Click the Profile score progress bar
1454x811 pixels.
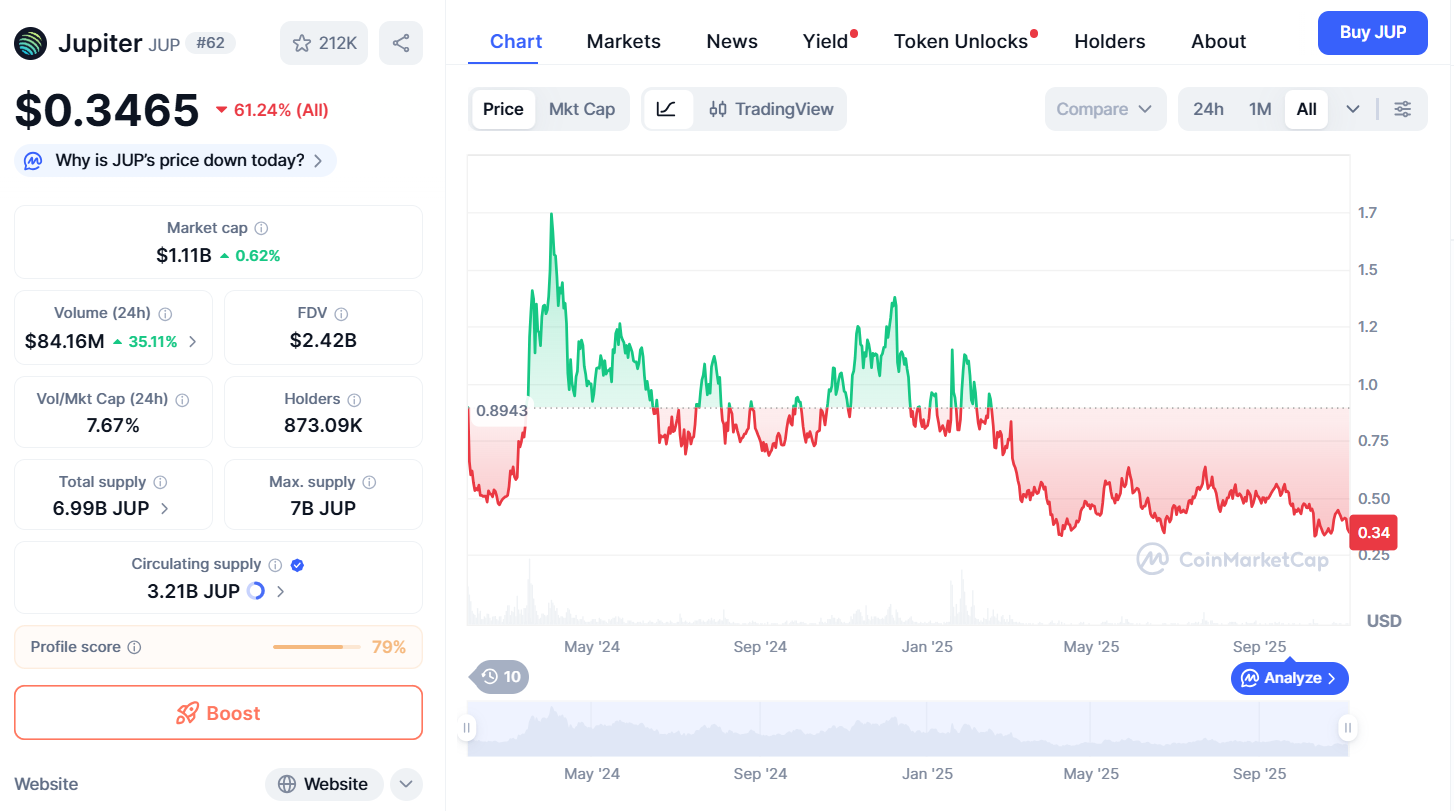[316, 646]
